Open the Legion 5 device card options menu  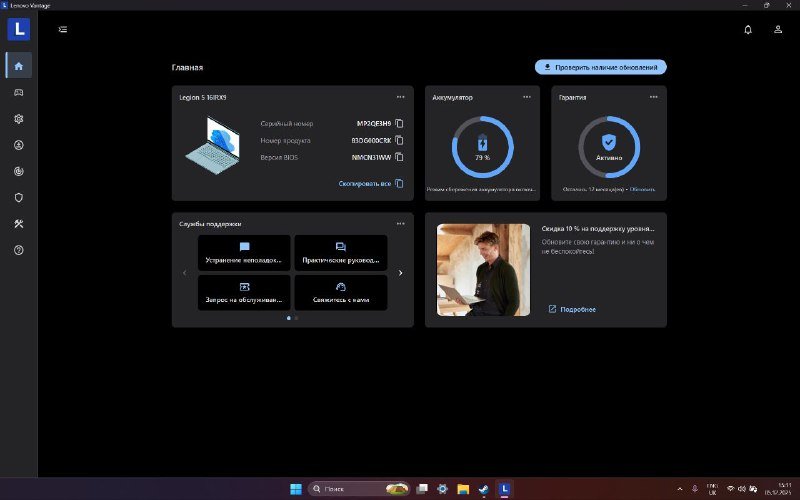401,97
